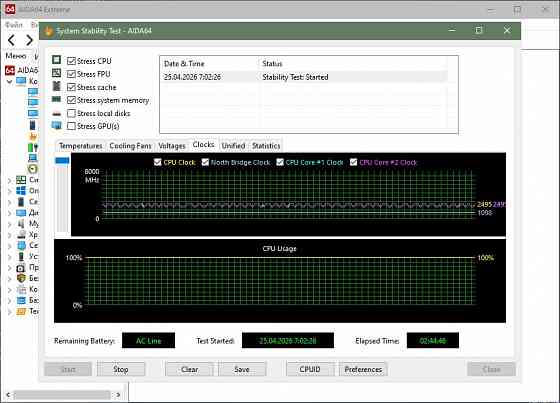Disable the Stress FPU checkbox
This screenshot has height=403, width=560.
[71, 74]
